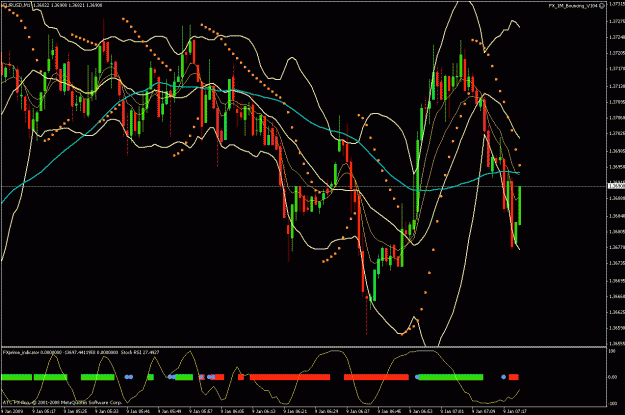Click the FXprime_indicator label in subwindow

click(21, 353)
